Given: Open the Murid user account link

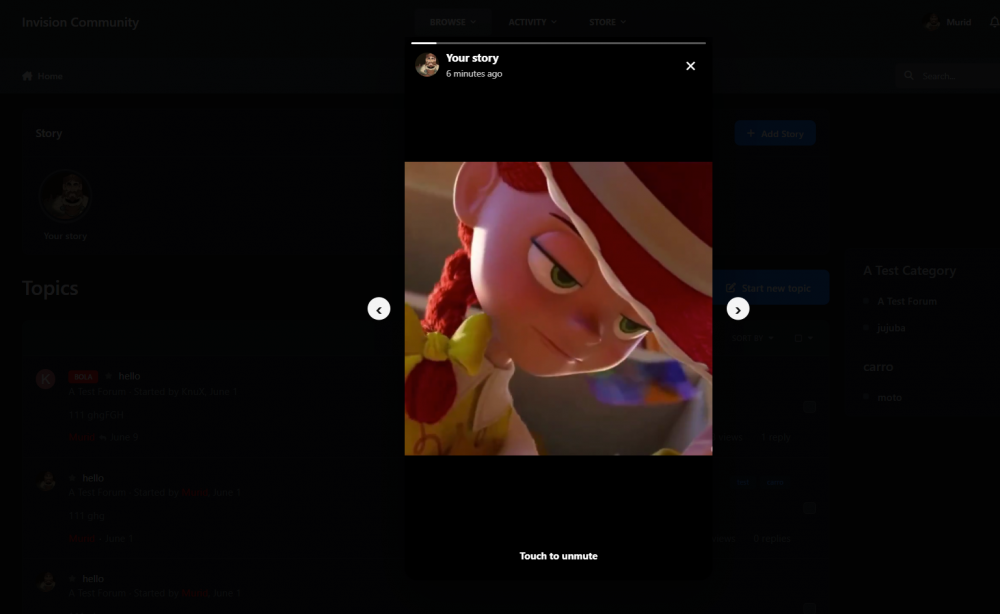Looking at the screenshot, I should [x=959, y=22].
